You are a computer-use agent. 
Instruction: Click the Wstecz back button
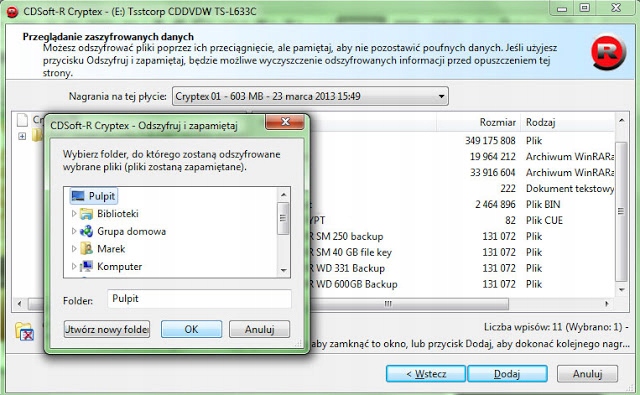click(x=426, y=374)
